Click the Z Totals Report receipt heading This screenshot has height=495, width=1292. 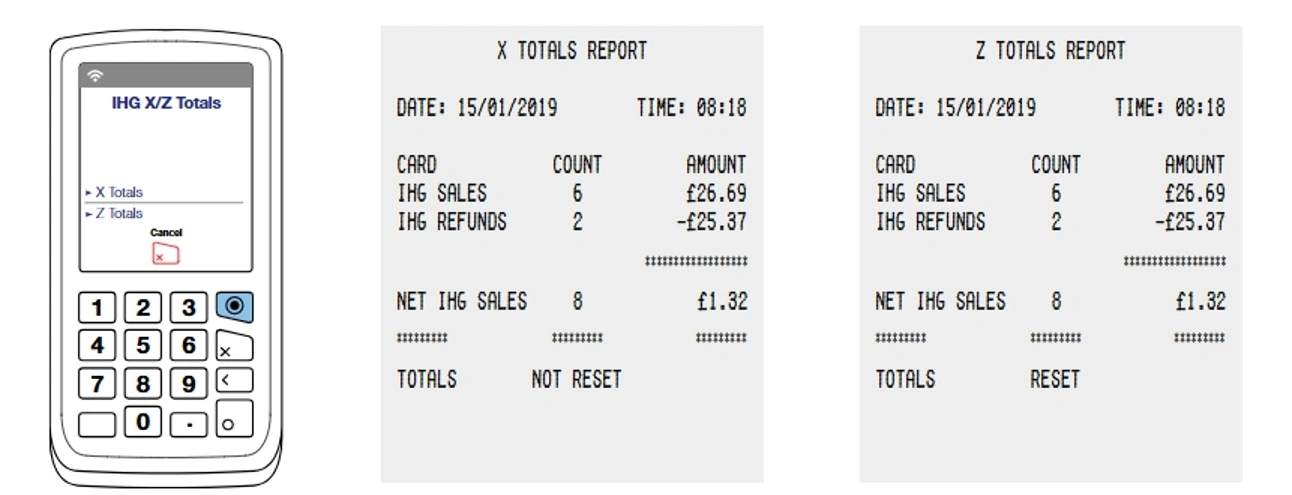(x=1050, y=51)
